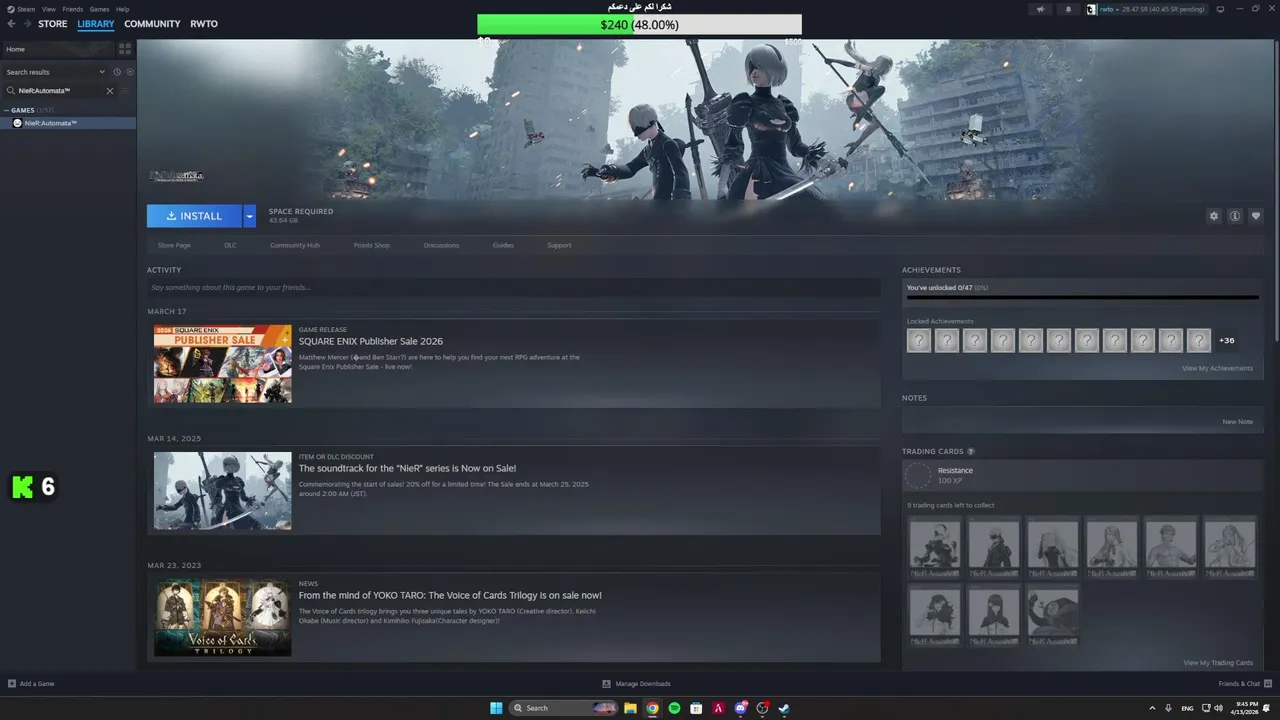The height and width of the screenshot is (720, 1280).
Task: Expand the Search results collection dropdown
Action: (x=55, y=72)
